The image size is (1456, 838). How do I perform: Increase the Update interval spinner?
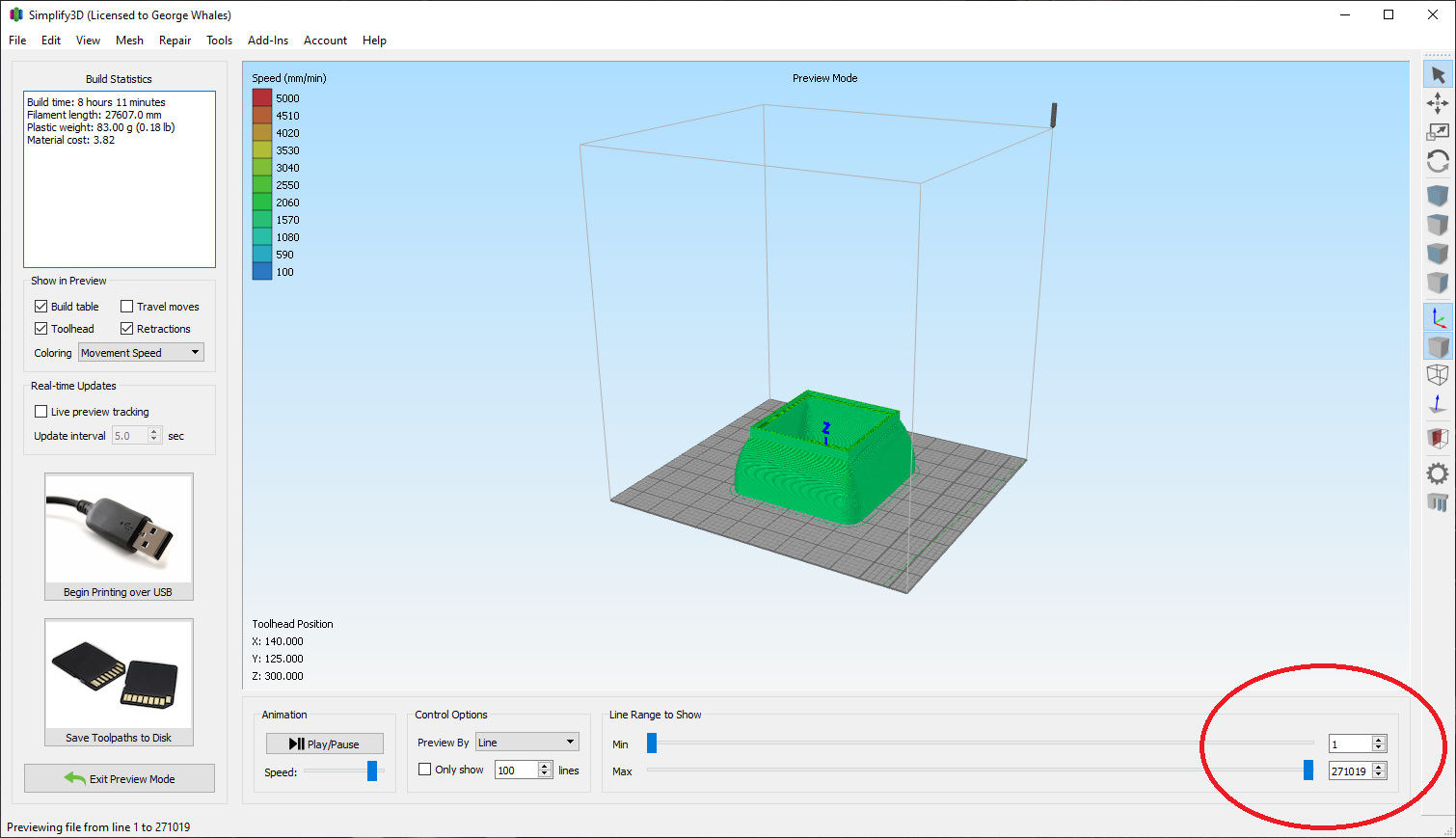(153, 432)
